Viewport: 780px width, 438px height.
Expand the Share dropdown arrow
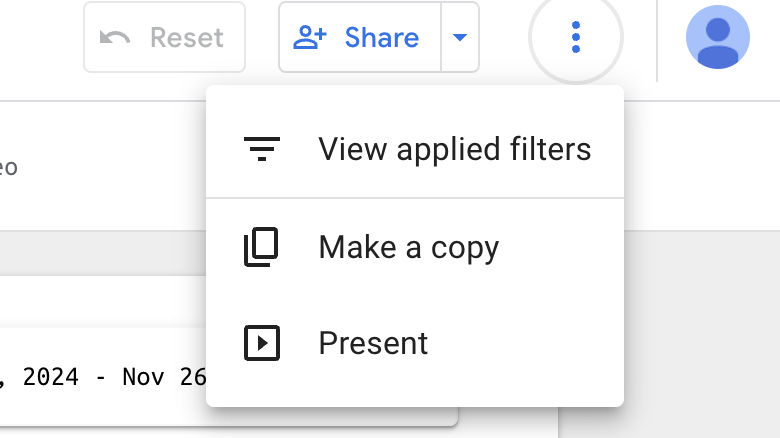click(459, 38)
